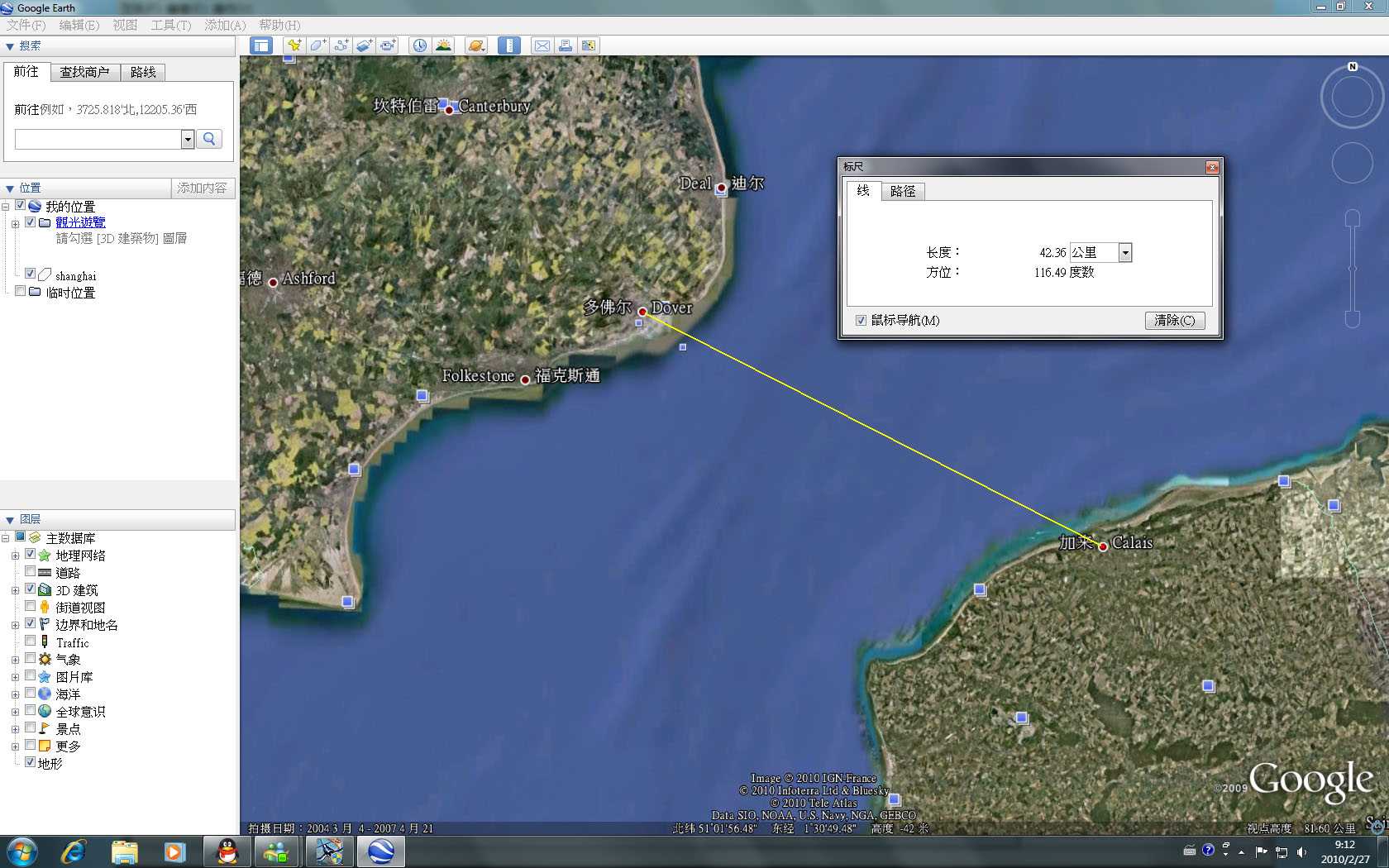
Task: Collapse the 位置 panel triangle
Action: tap(10, 189)
